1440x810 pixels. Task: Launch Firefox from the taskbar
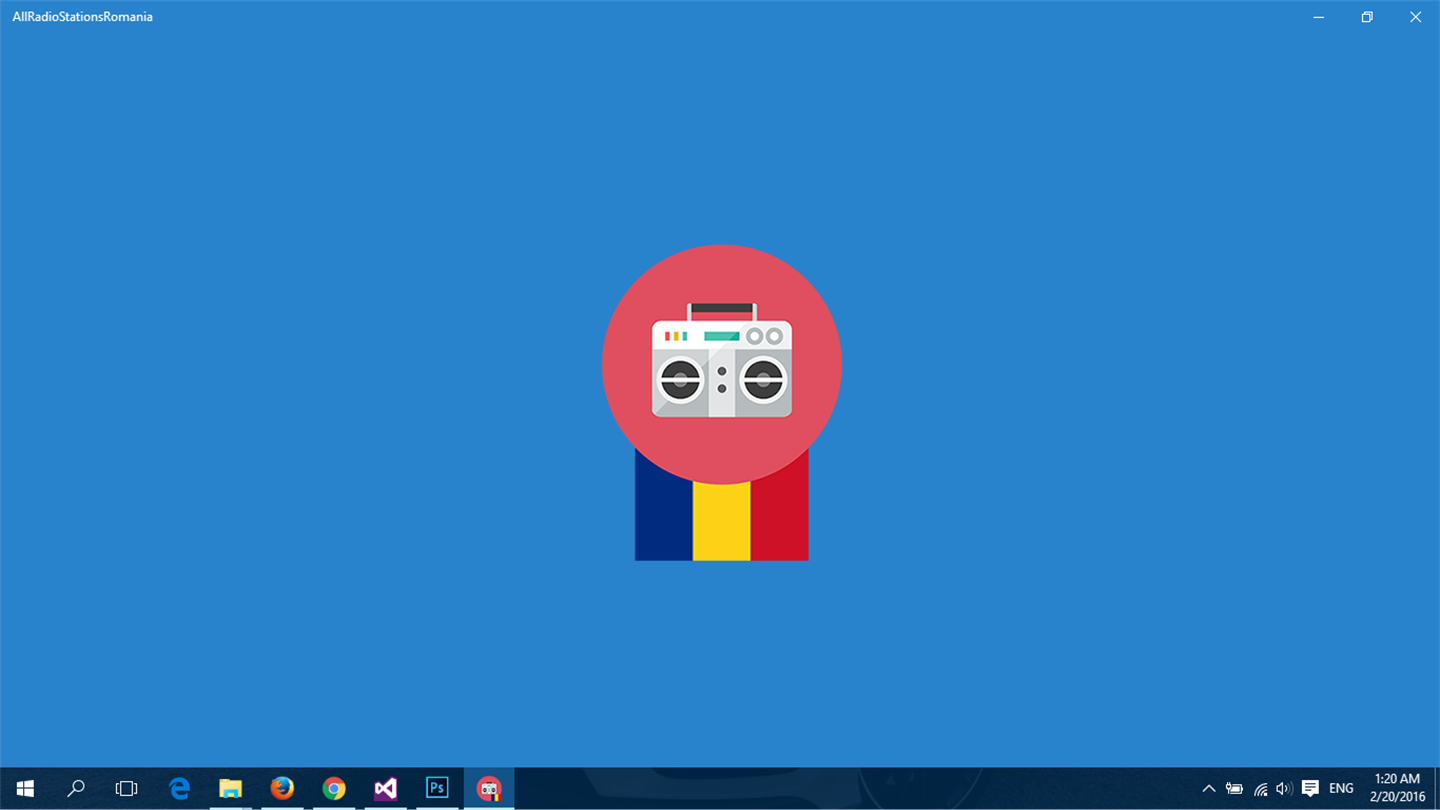point(282,789)
